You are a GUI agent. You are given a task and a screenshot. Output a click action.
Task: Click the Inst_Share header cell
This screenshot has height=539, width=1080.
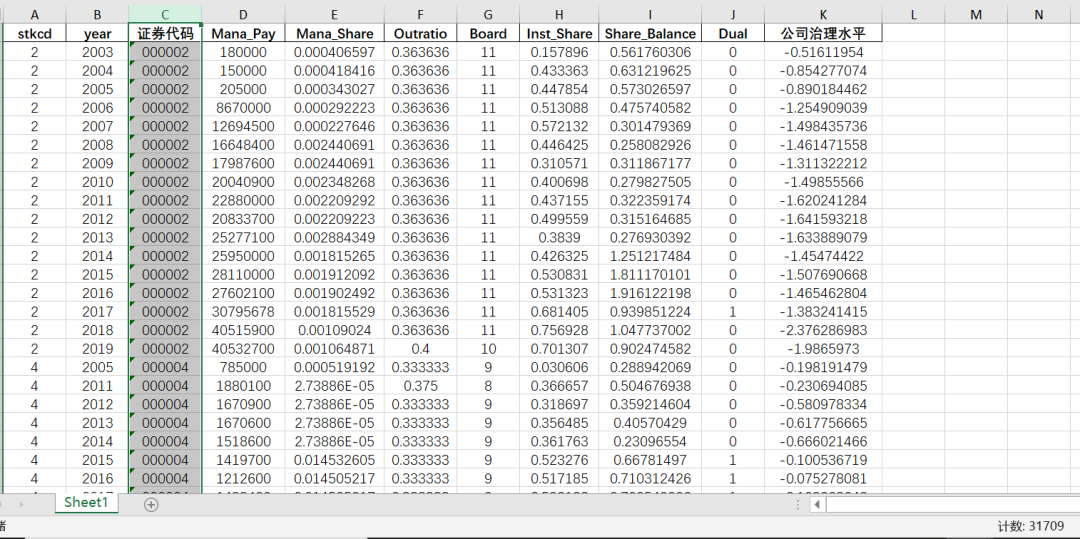559,33
